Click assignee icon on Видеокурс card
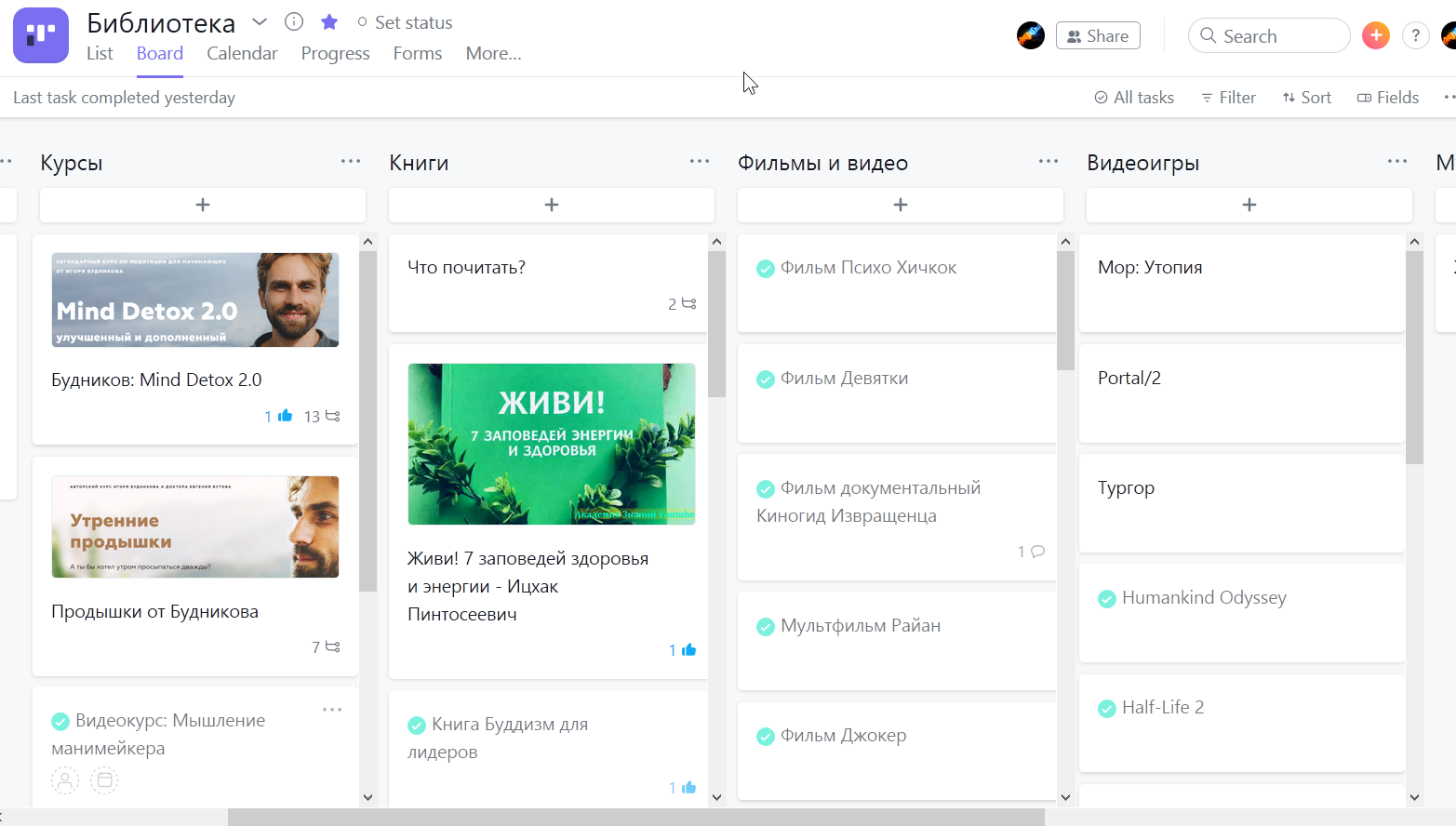 65,780
